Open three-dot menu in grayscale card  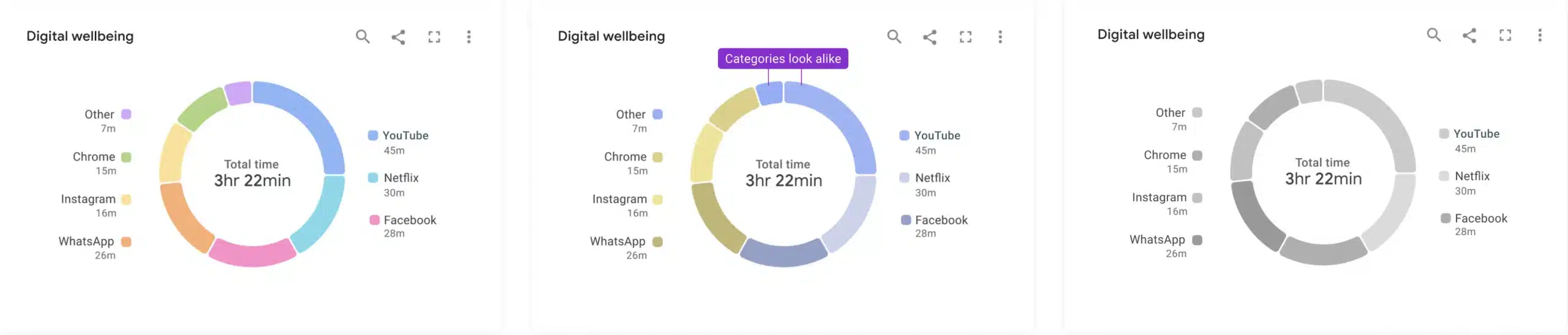[1540, 35]
